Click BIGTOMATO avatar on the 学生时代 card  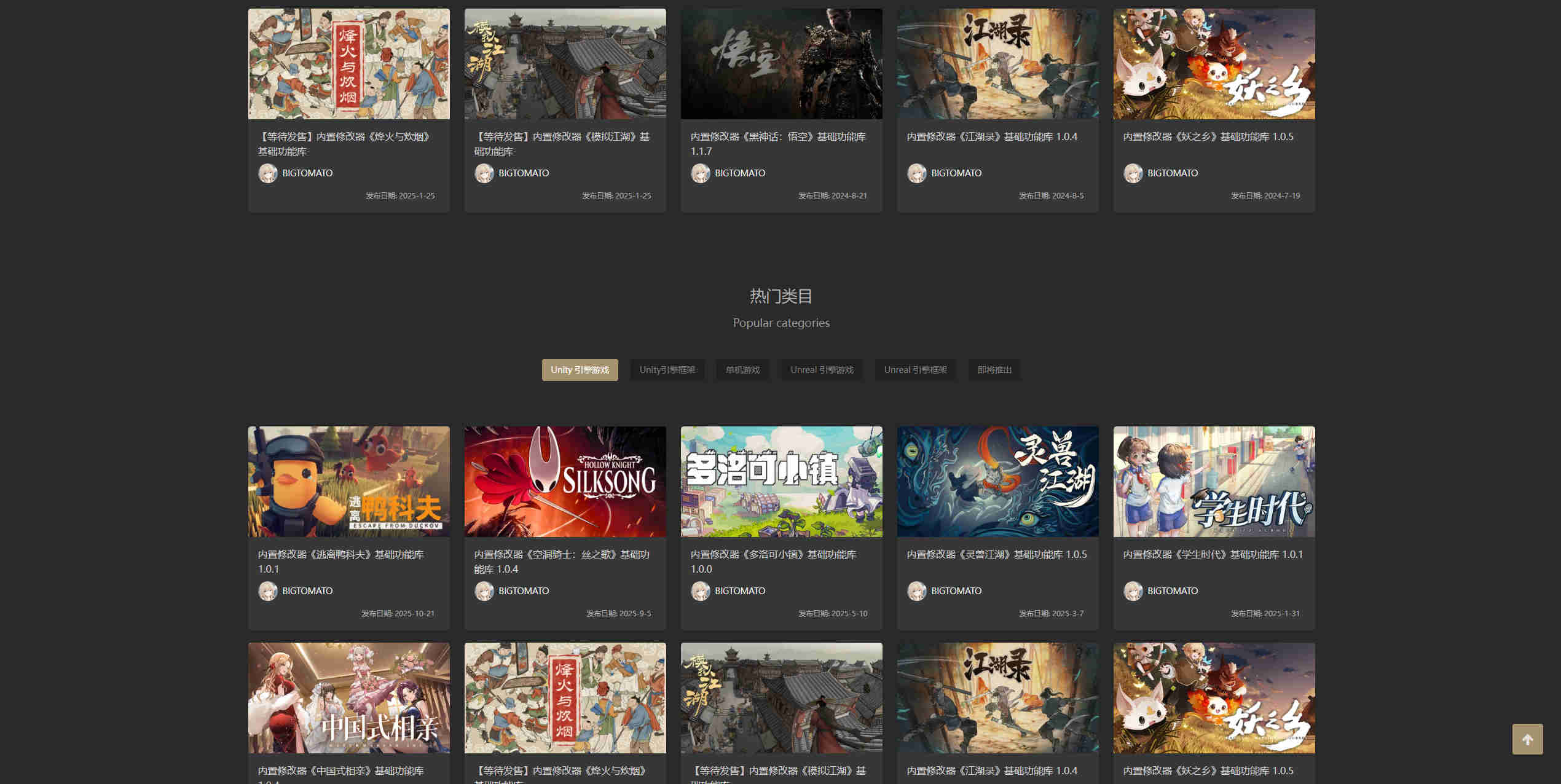(1133, 590)
